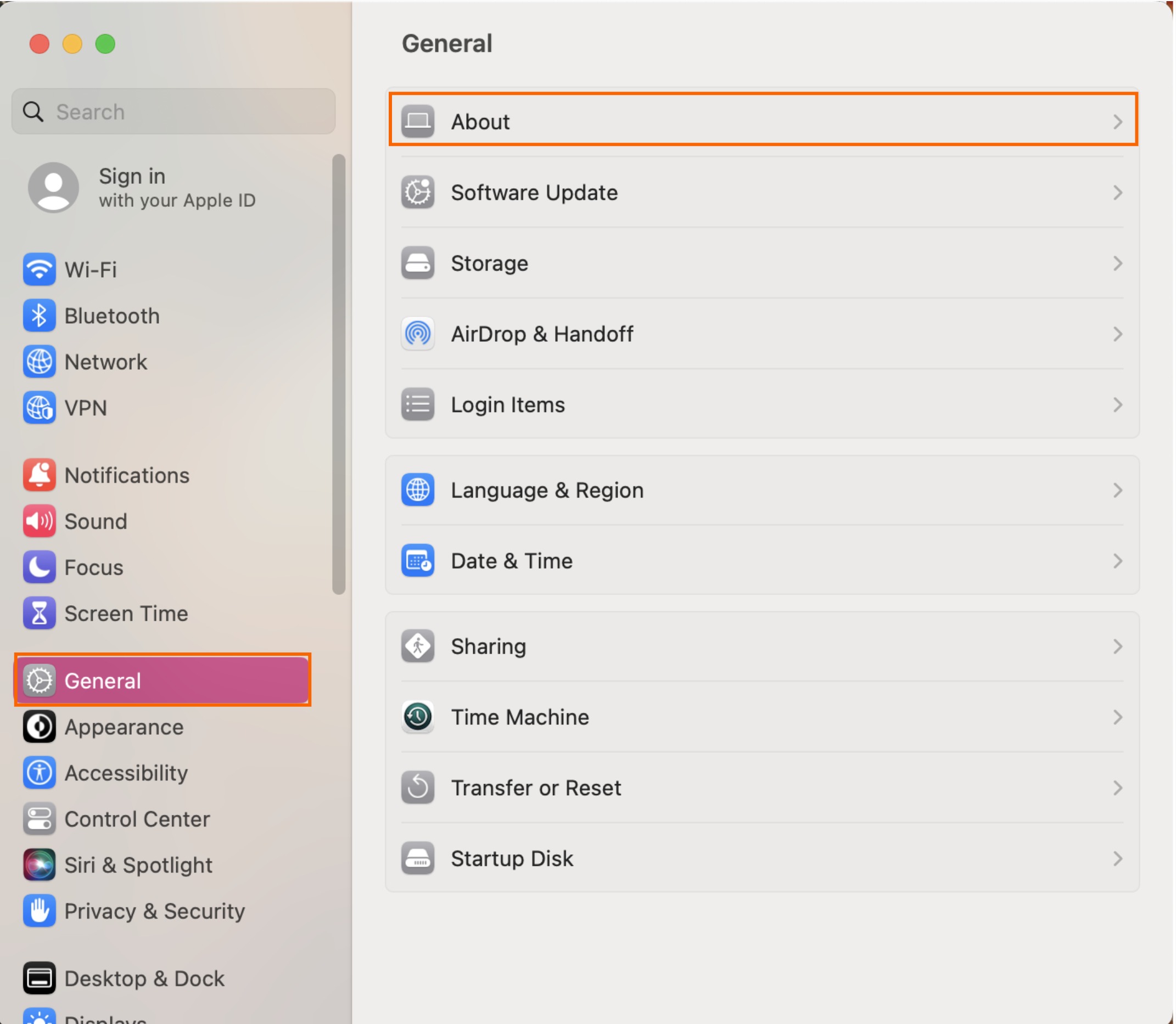Click the Appearance icon
Viewport: 1176px width, 1024px height.
(40, 727)
